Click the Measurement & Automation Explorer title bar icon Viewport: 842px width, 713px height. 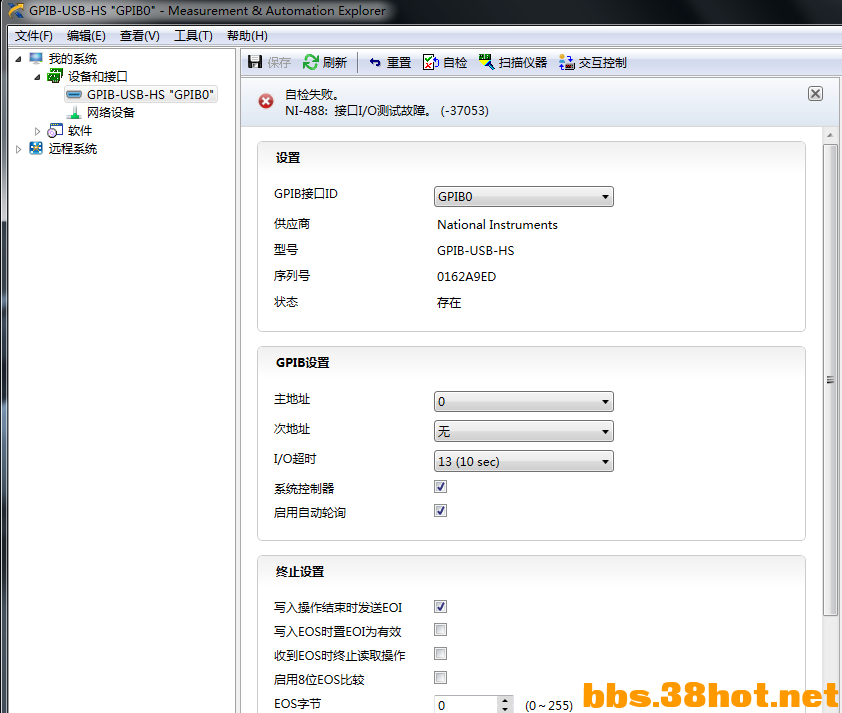click(x=16, y=10)
